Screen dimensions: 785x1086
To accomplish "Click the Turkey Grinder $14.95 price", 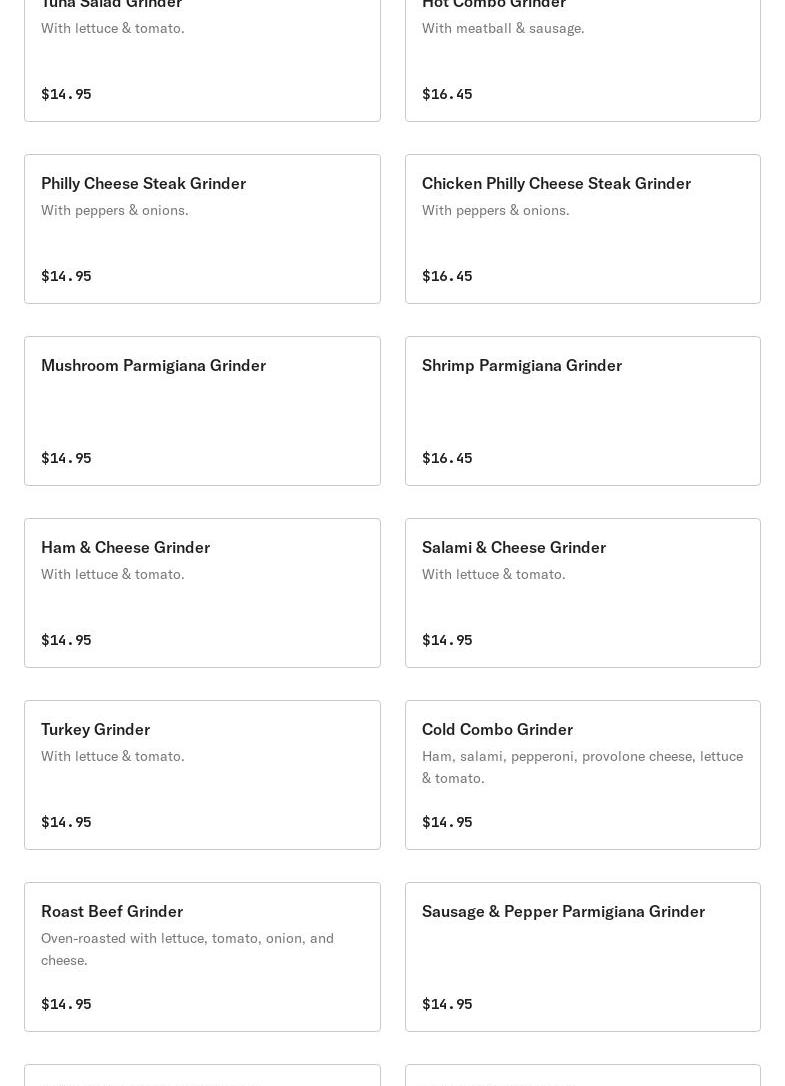I will [x=66, y=822].
